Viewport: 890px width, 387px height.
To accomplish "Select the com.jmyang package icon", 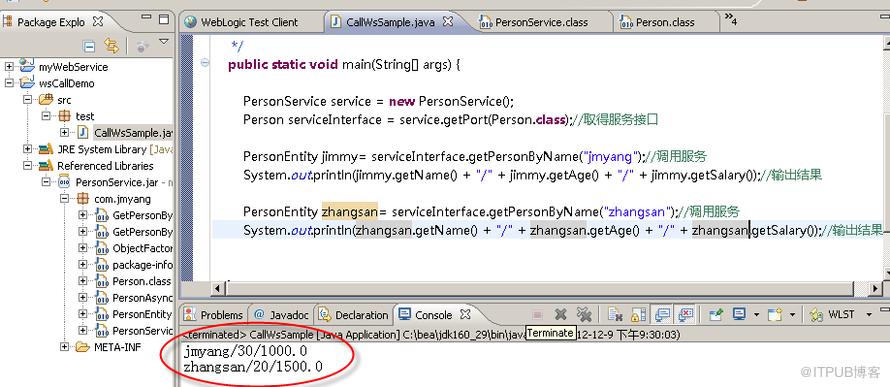I will pos(82,199).
